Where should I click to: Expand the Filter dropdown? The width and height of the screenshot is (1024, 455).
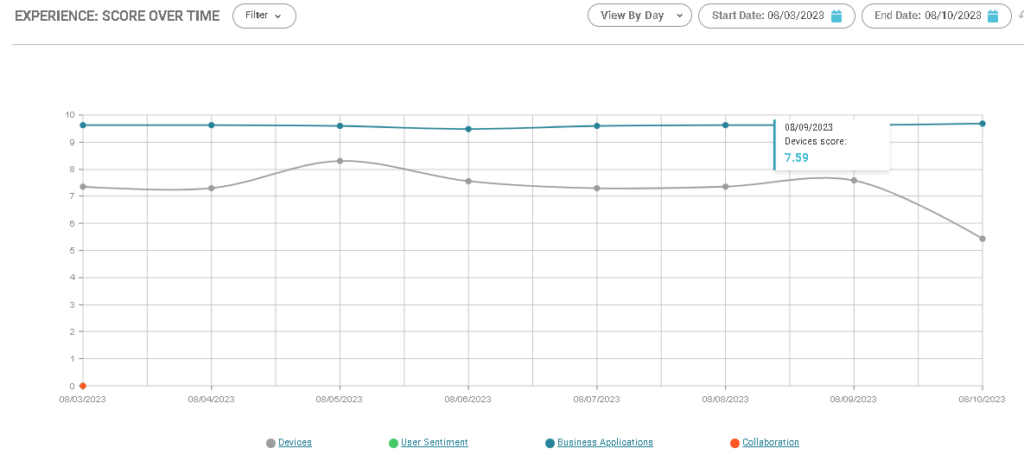(264, 16)
